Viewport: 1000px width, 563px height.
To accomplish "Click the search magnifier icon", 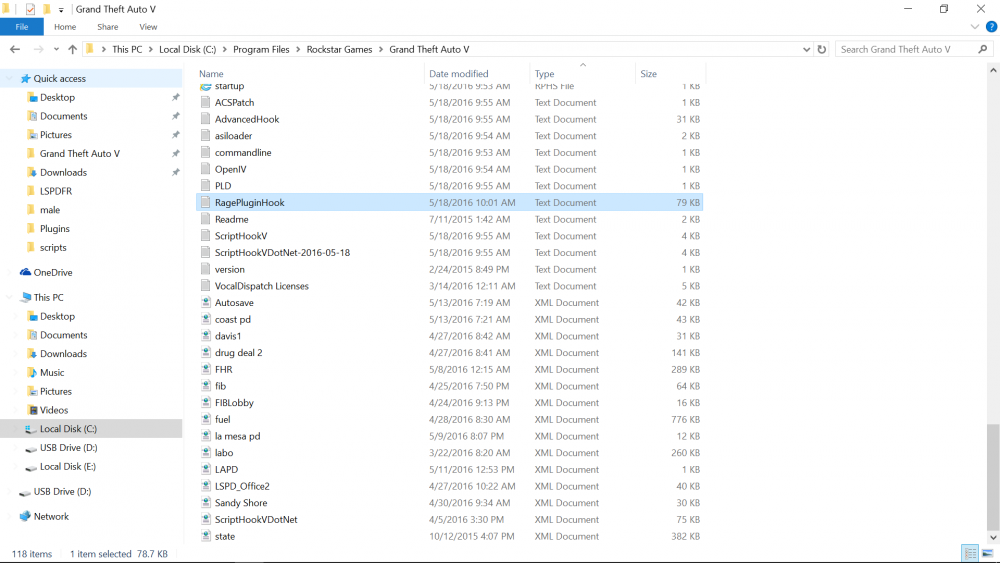I will (x=983, y=49).
